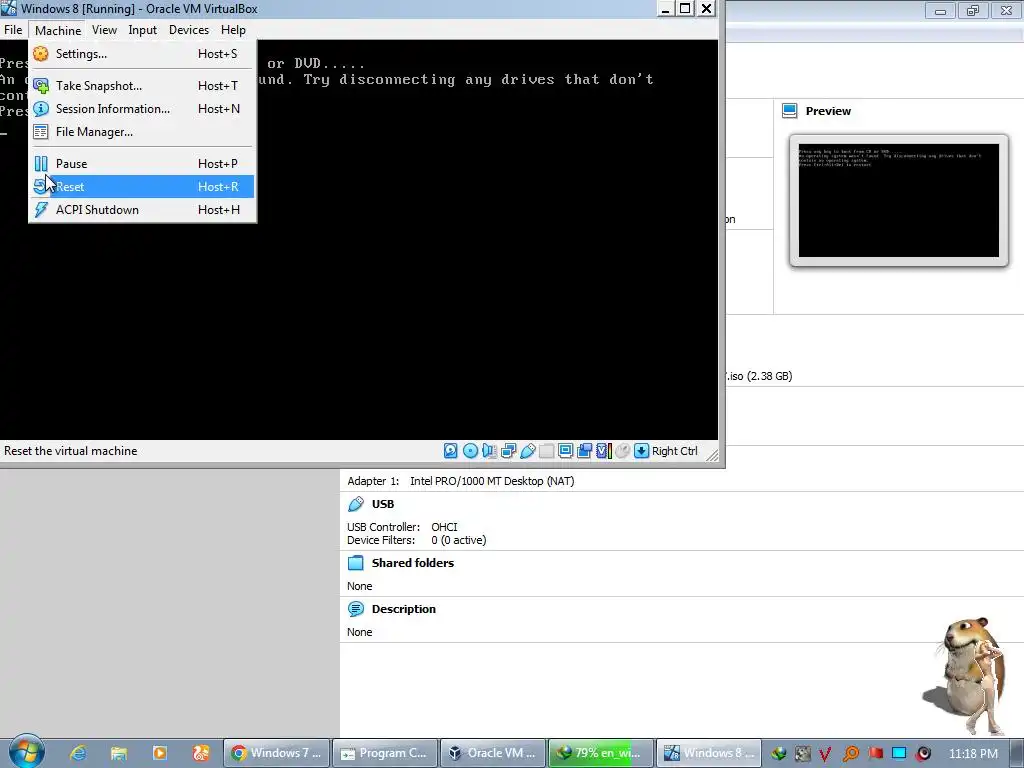Open the Devices menu
This screenshot has height=768, width=1024.
coord(189,30)
